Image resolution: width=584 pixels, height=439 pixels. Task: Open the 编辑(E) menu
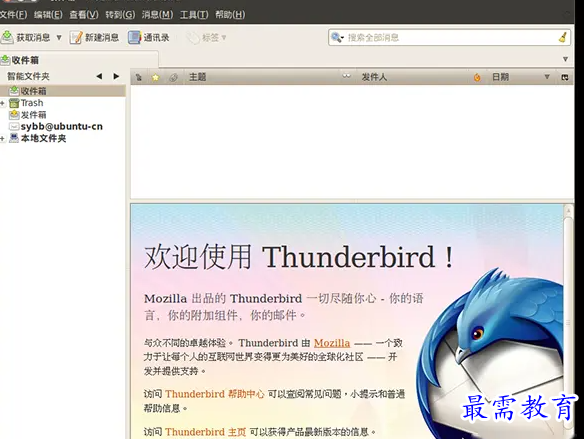pyautogui.click(x=48, y=15)
